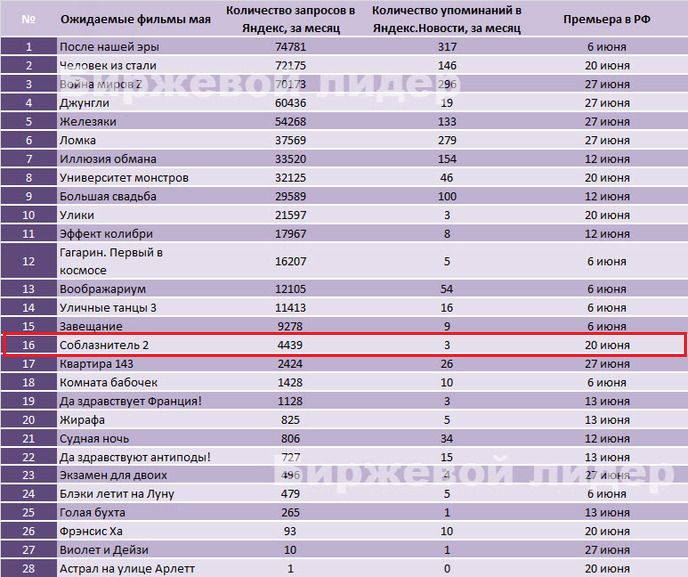This screenshot has height=577, width=688.
Task: Select the film title 'Эффект колибри'
Action: [x=106, y=234]
